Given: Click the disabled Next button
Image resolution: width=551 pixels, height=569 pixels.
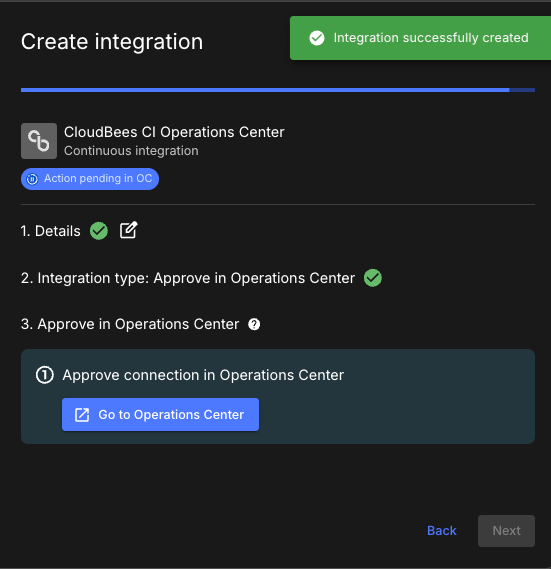Looking at the screenshot, I should [506, 531].
